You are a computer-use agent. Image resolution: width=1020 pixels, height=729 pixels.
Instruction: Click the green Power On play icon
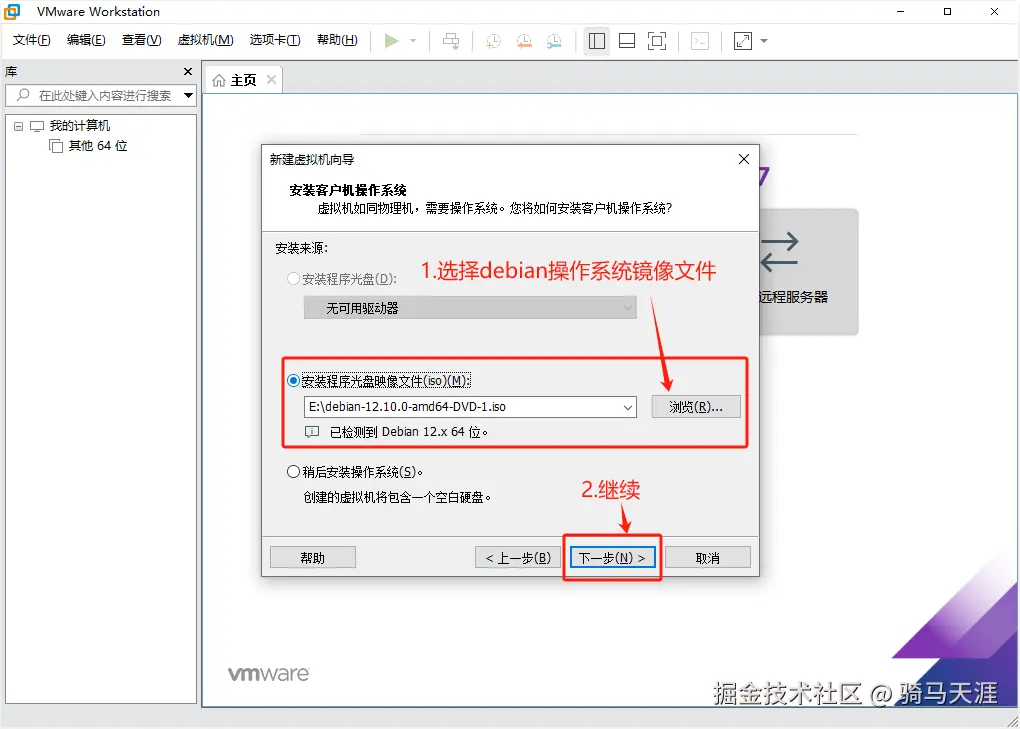point(391,41)
